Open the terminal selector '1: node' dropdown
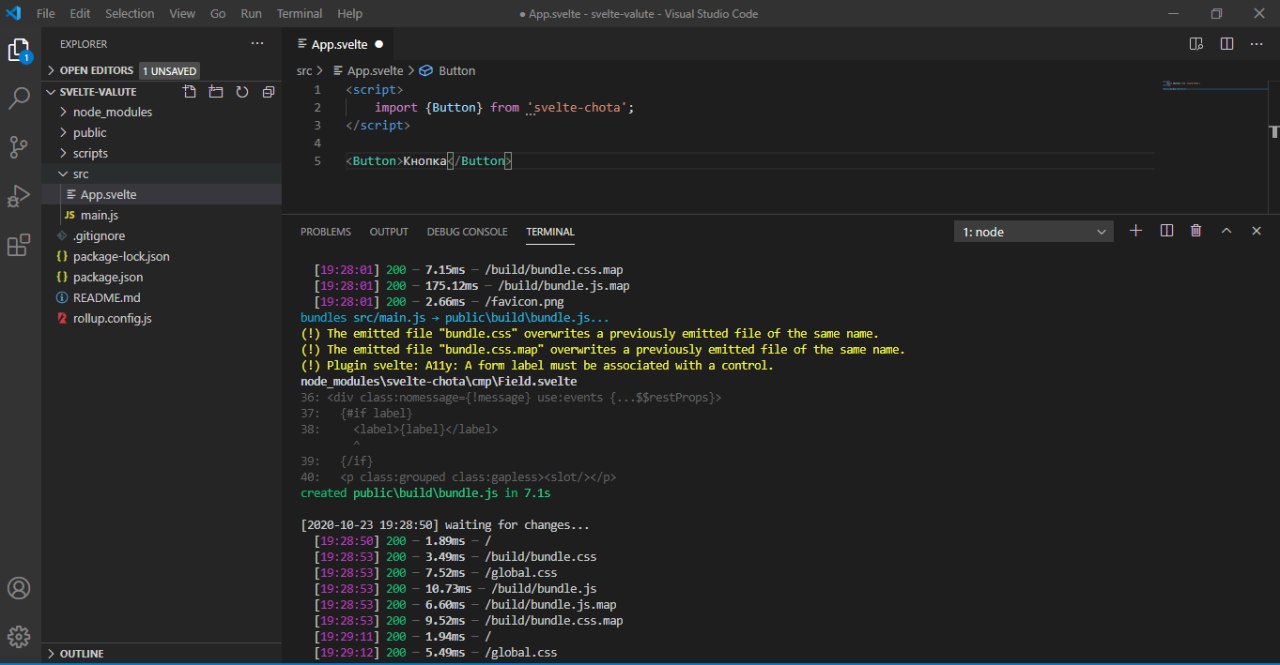The width and height of the screenshot is (1280, 665). (x=1034, y=232)
